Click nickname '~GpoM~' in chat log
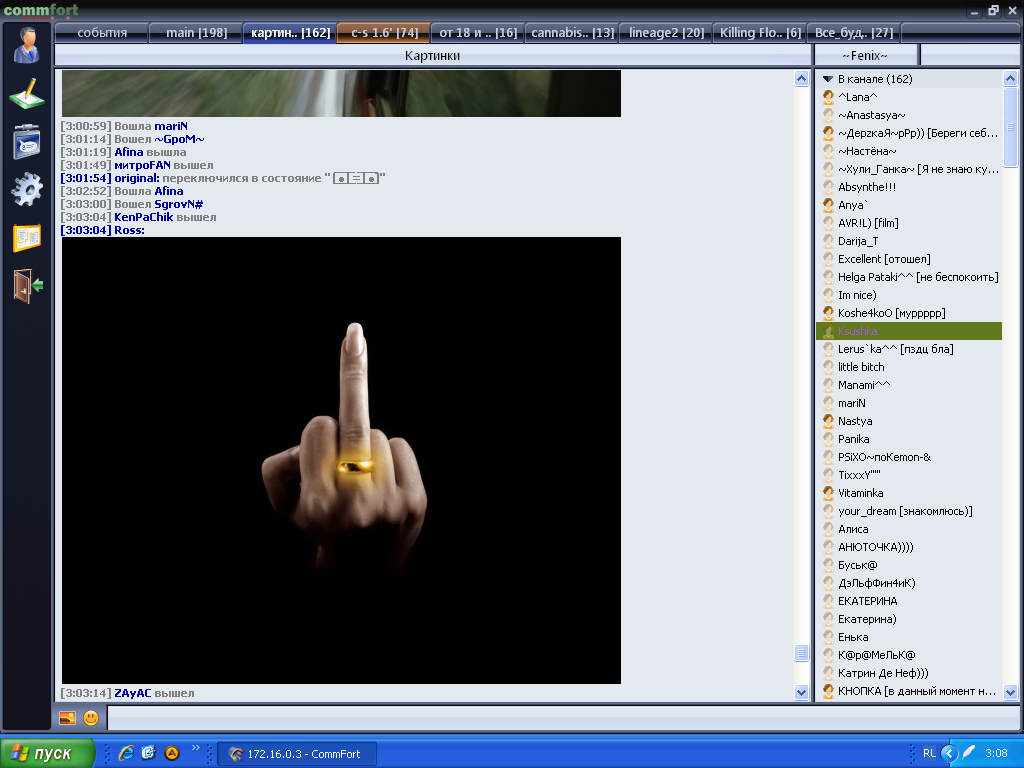This screenshot has height=768, width=1024. click(x=180, y=139)
